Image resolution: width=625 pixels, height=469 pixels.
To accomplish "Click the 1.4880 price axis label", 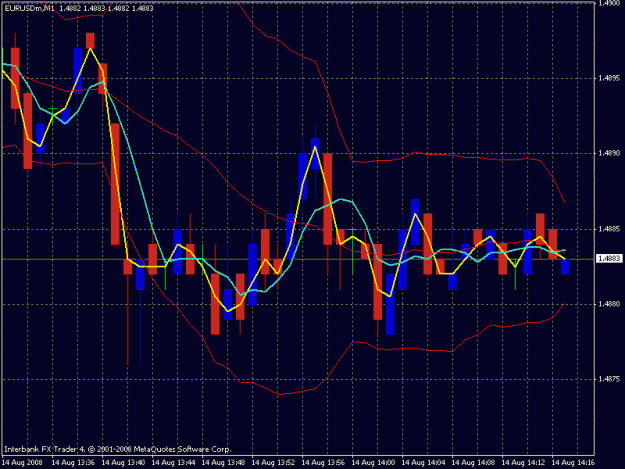I will (609, 304).
